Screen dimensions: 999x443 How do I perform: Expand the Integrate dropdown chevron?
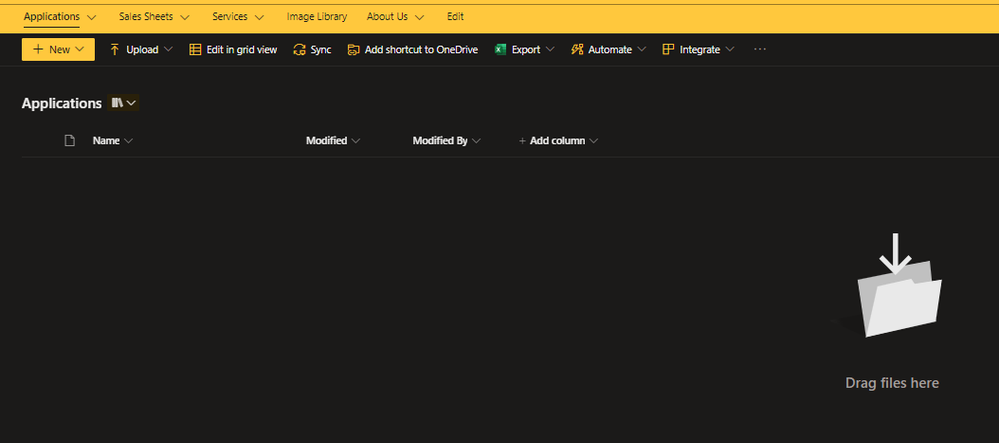730,49
